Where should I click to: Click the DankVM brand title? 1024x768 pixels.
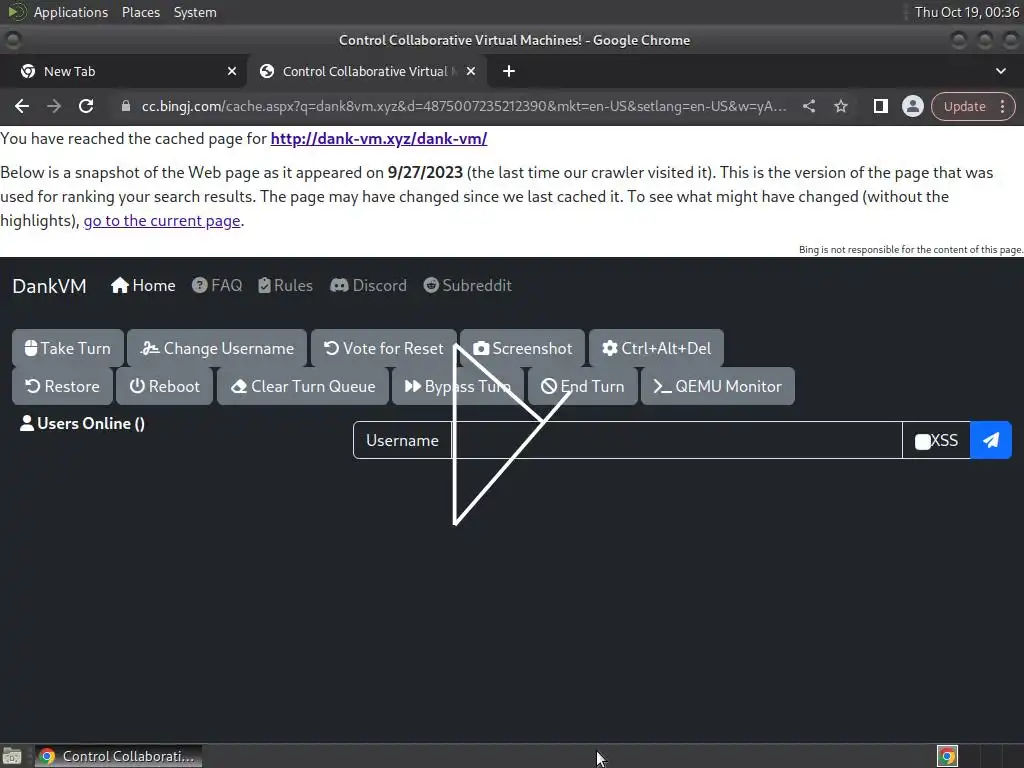[x=50, y=286]
